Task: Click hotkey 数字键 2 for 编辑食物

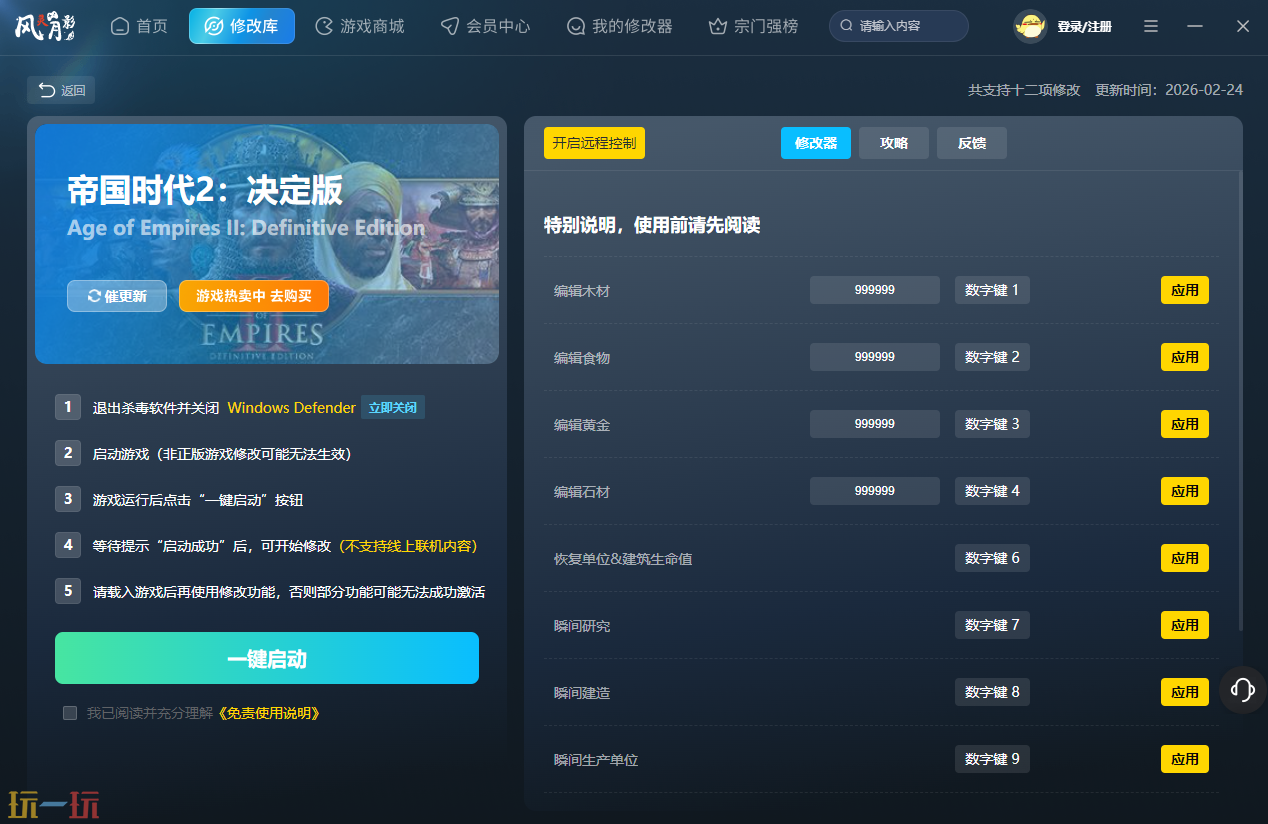Action: (x=992, y=357)
